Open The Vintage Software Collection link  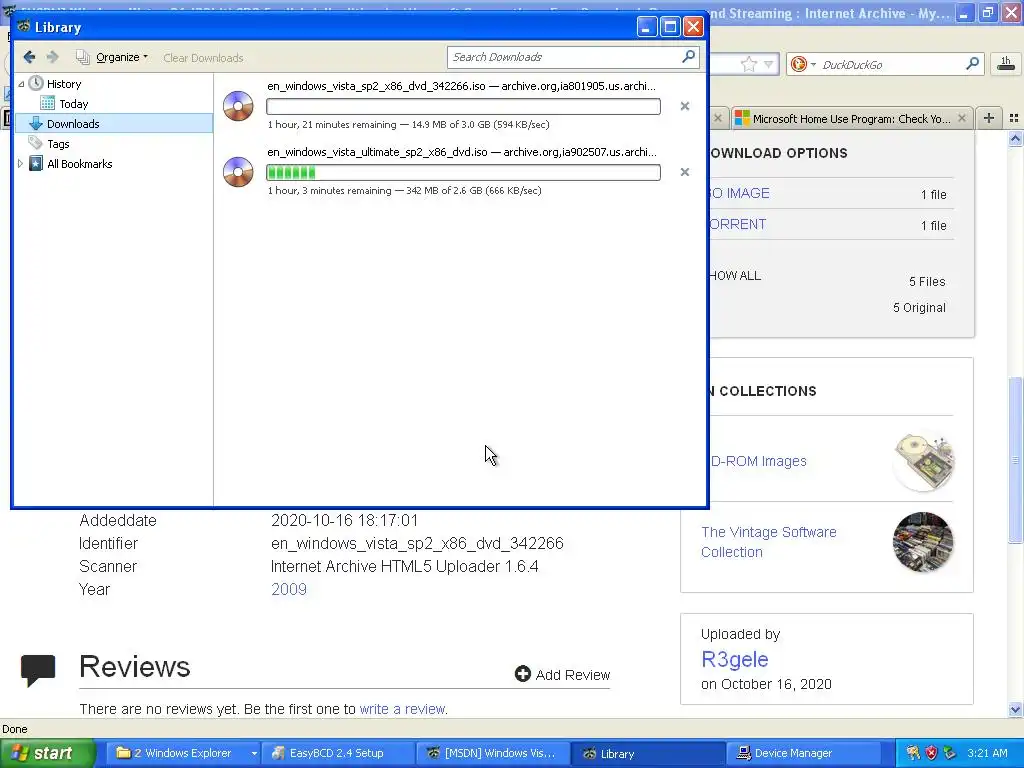click(769, 542)
